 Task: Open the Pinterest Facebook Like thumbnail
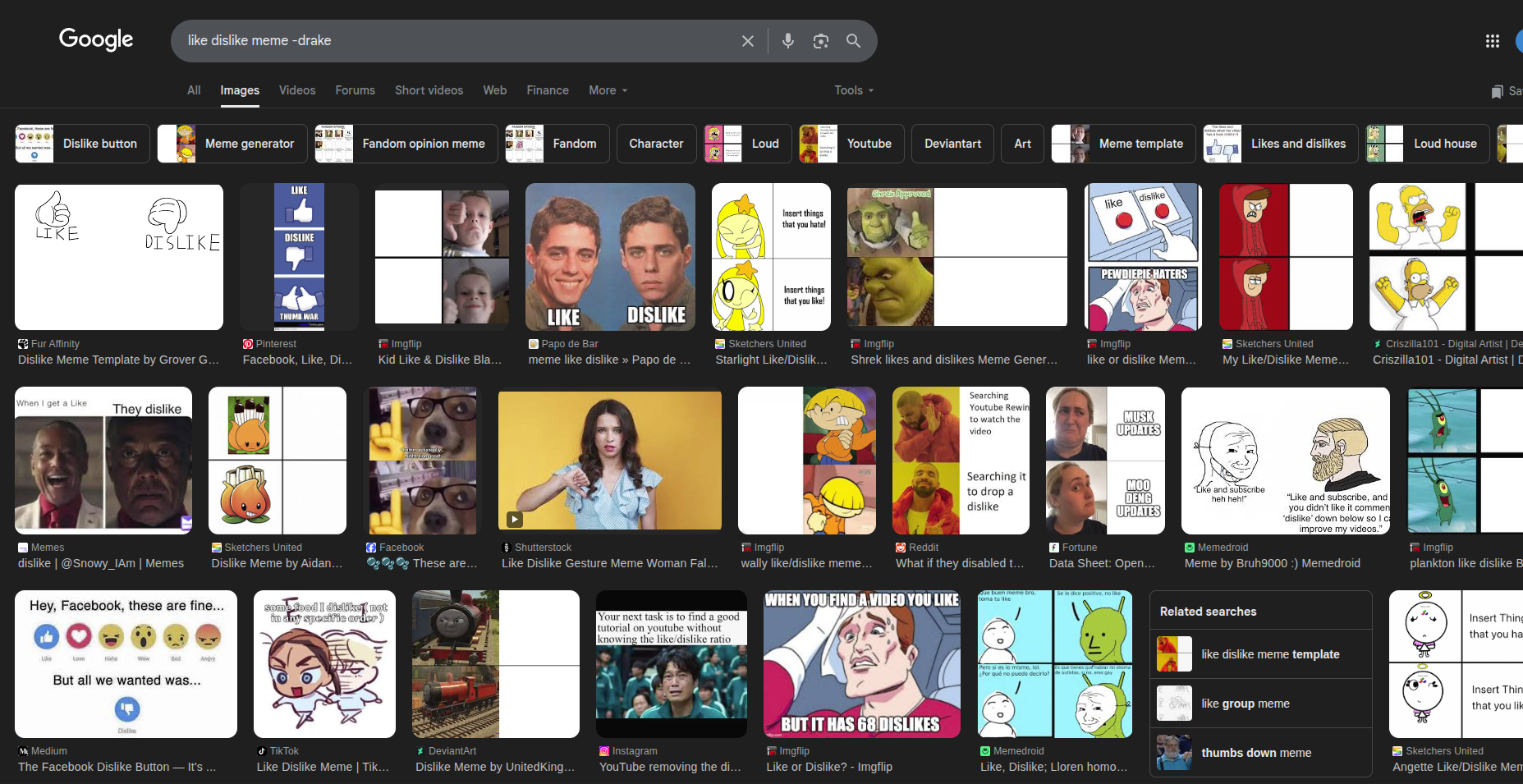(299, 257)
